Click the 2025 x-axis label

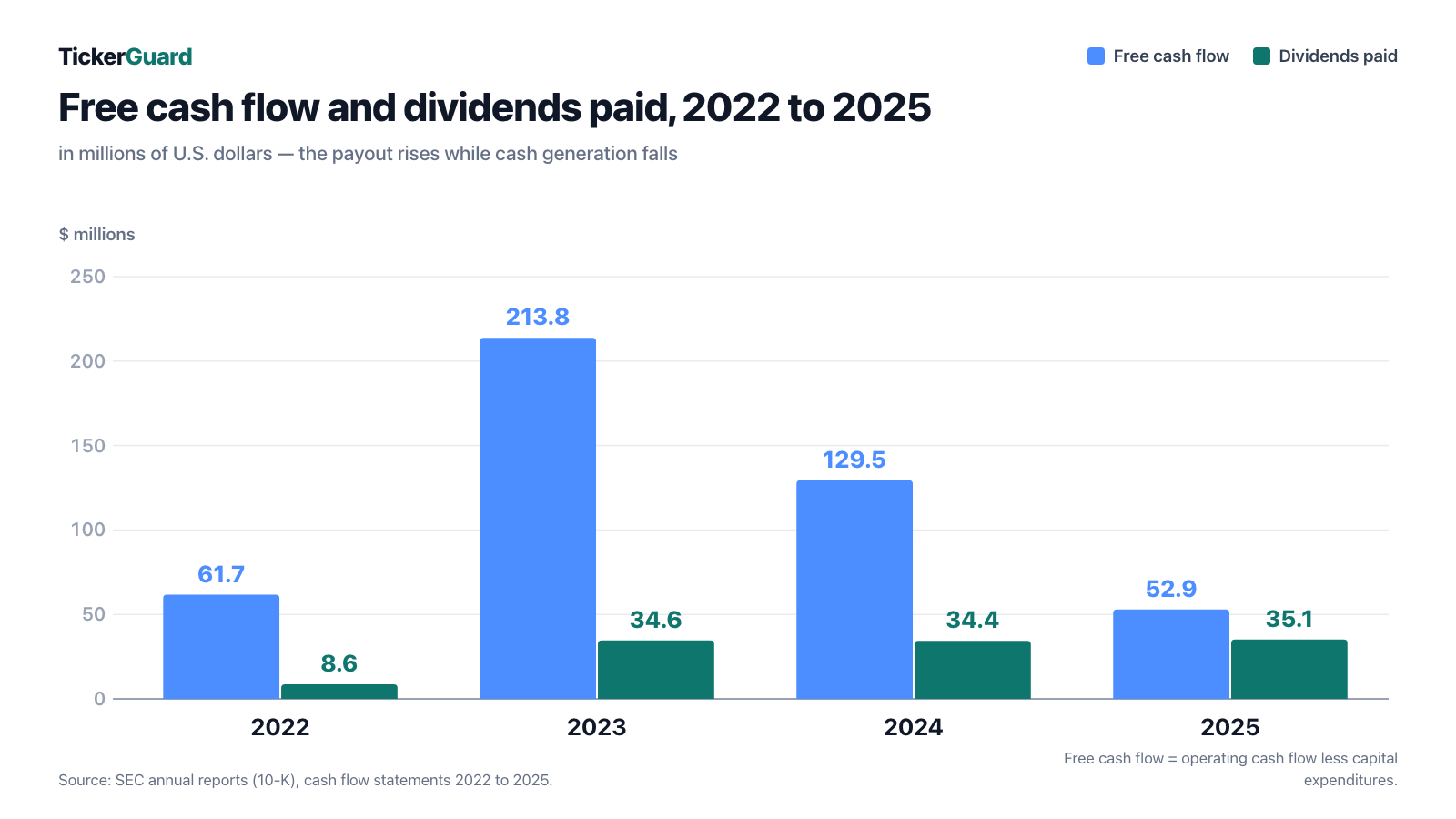[x=1230, y=727]
